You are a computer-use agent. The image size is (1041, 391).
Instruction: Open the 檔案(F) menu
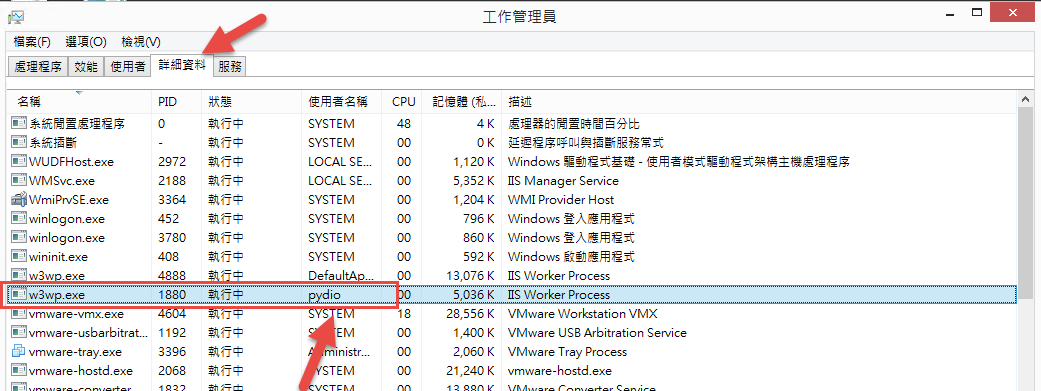tap(32, 42)
